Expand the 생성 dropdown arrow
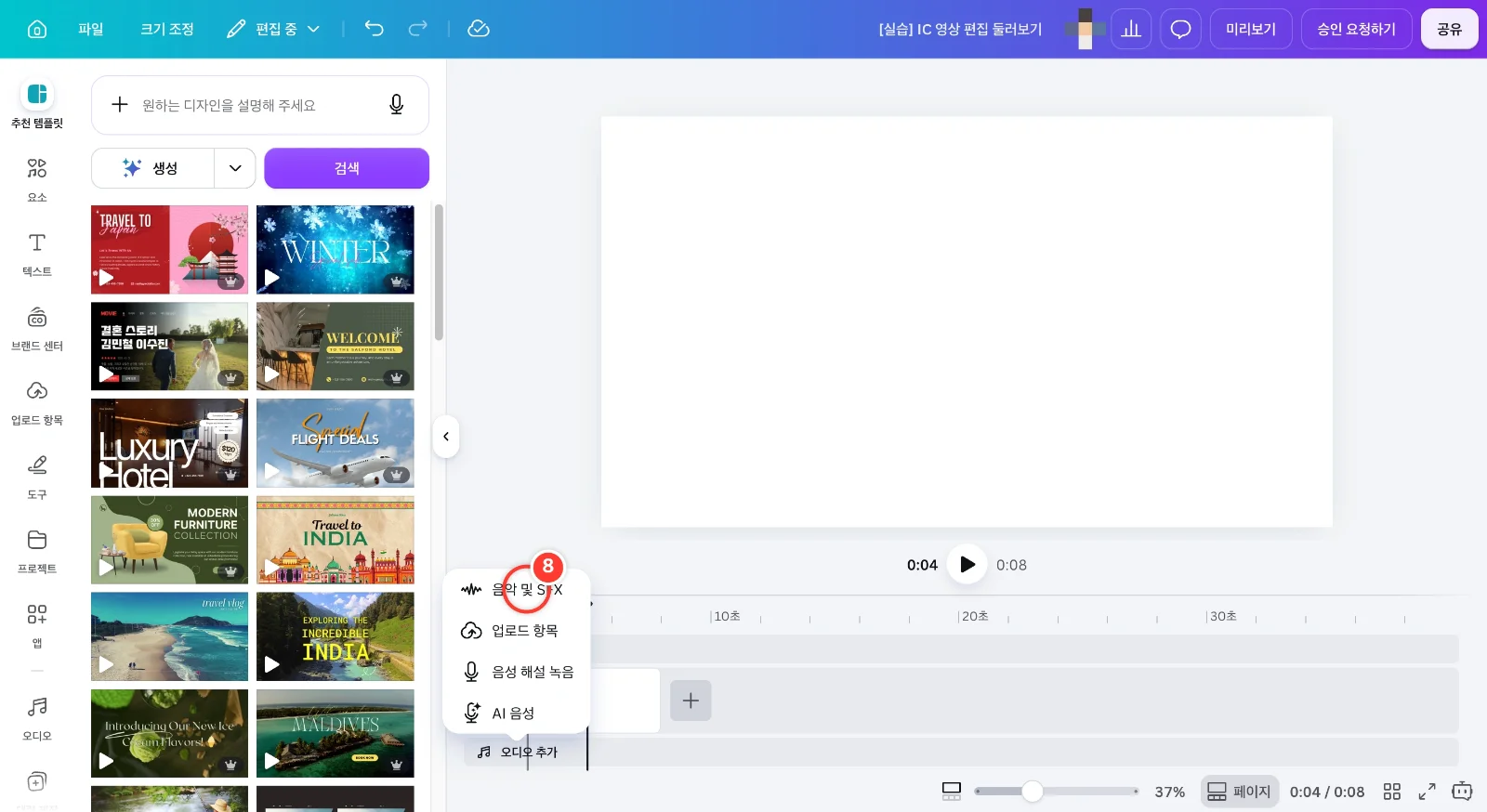The width and height of the screenshot is (1487, 812). click(x=235, y=168)
